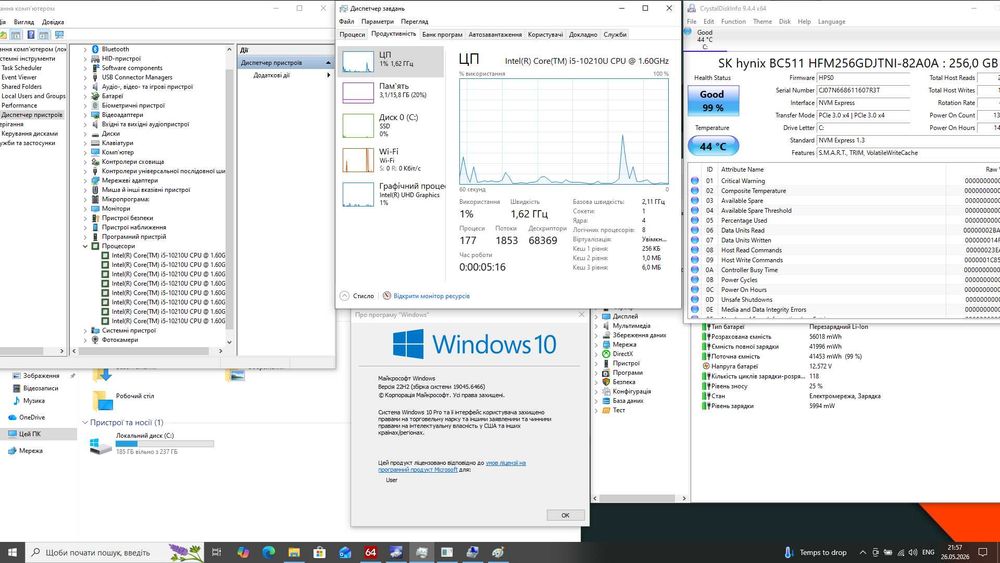
Task: Expand the Bluetooth device category
Action: click(x=85, y=49)
